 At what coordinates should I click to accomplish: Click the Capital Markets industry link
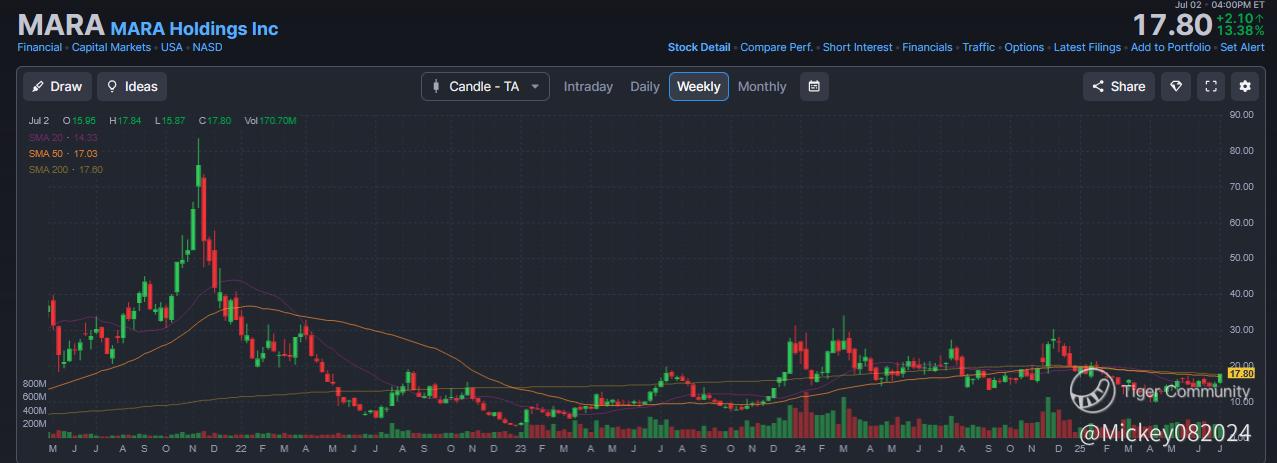tap(111, 47)
